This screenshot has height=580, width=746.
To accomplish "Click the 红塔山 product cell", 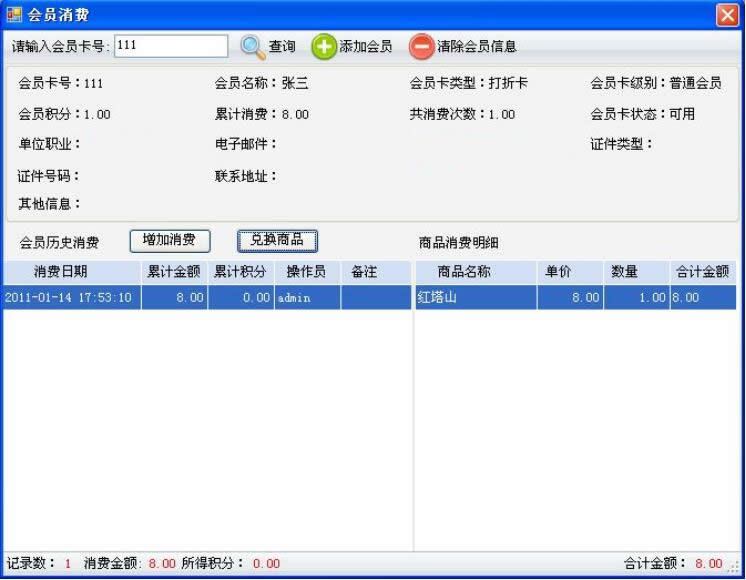I will [476, 297].
